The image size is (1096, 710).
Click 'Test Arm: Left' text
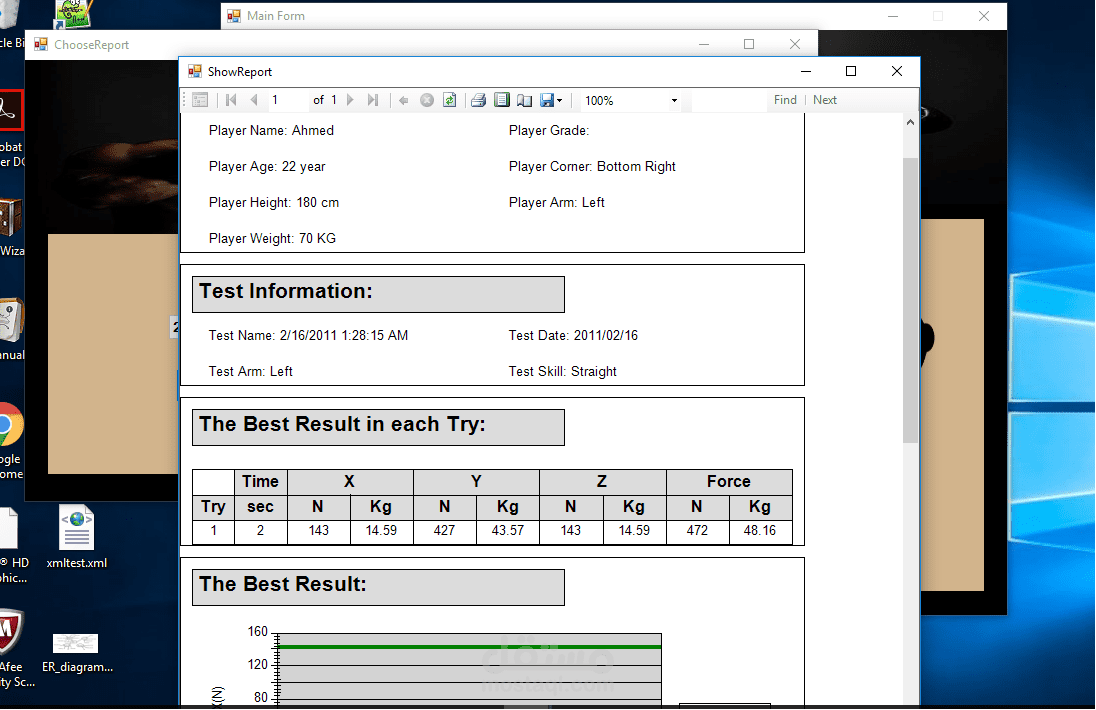point(250,372)
